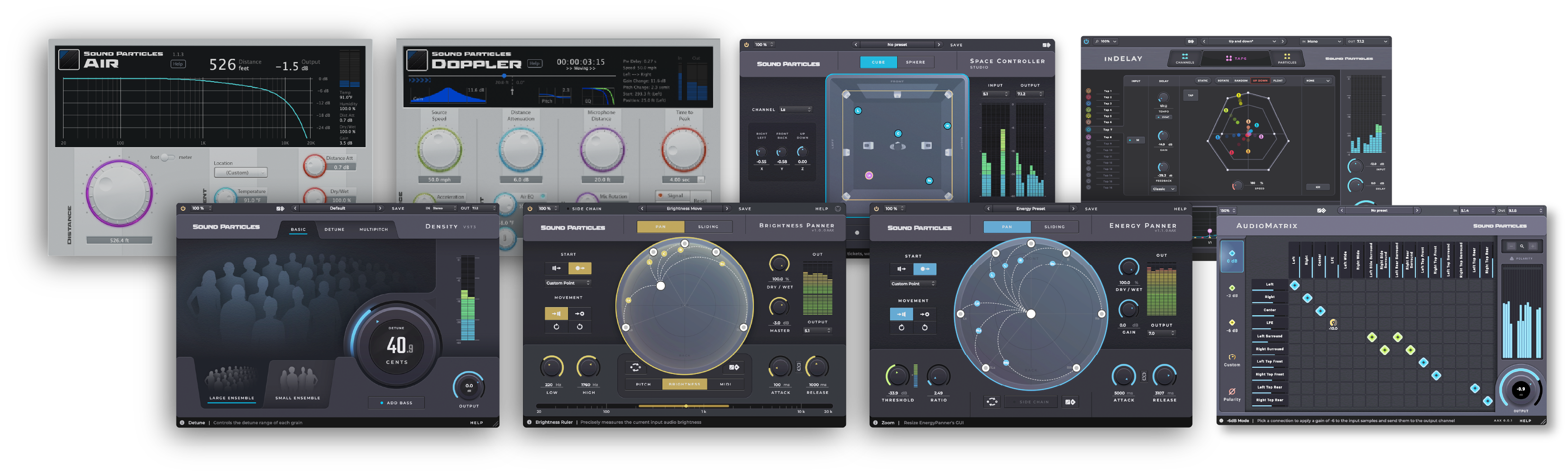The height and width of the screenshot is (476, 1568).
Task: Click the randomize dice icon in Energy Panner
Action: tap(1070, 401)
